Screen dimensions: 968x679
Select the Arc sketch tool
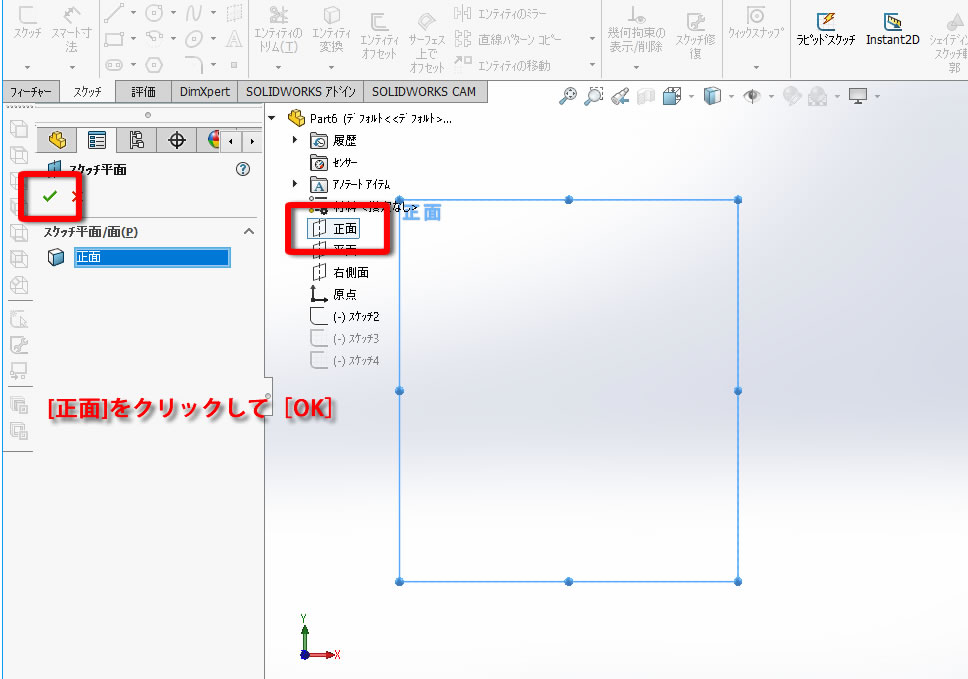154,39
